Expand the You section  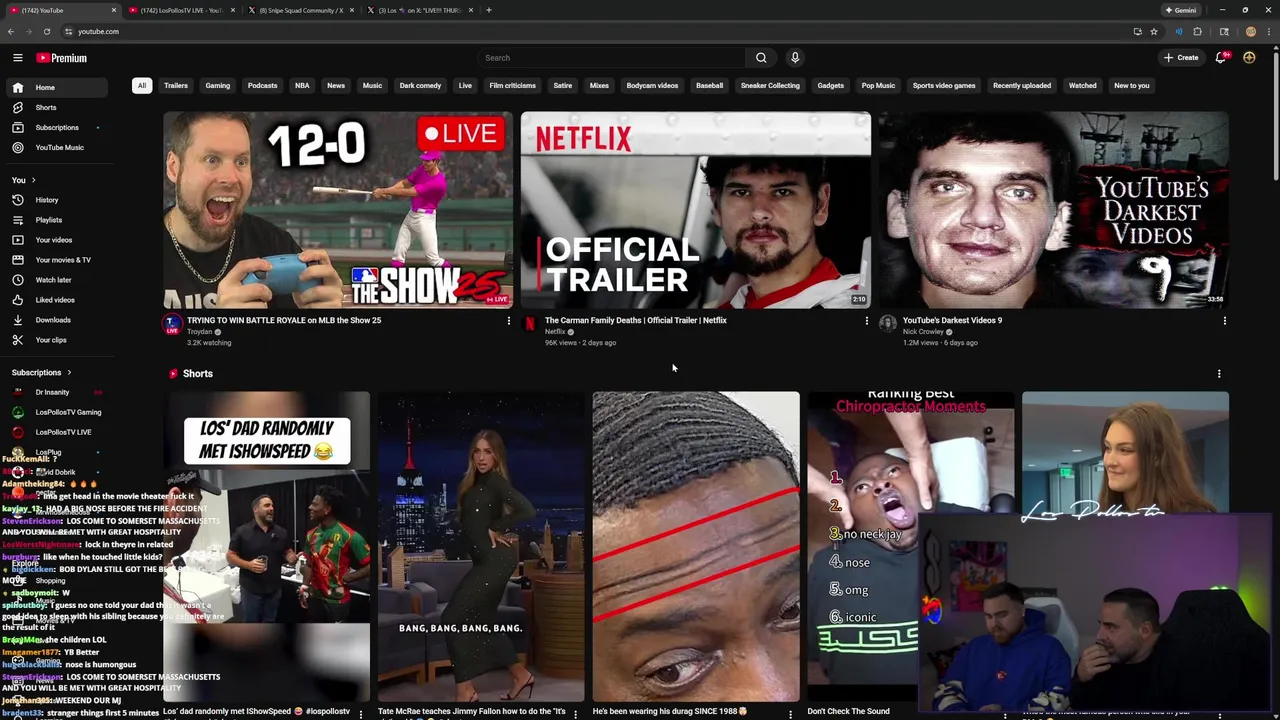[24, 180]
